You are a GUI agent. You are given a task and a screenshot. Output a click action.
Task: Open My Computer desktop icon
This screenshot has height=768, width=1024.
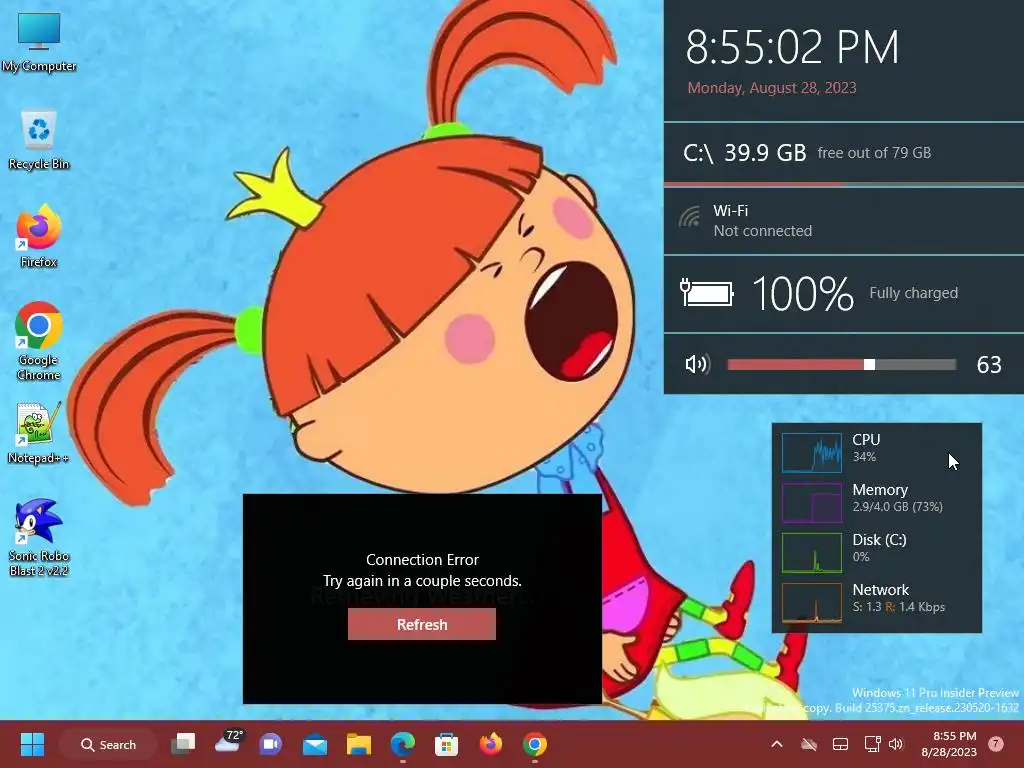pos(39,41)
